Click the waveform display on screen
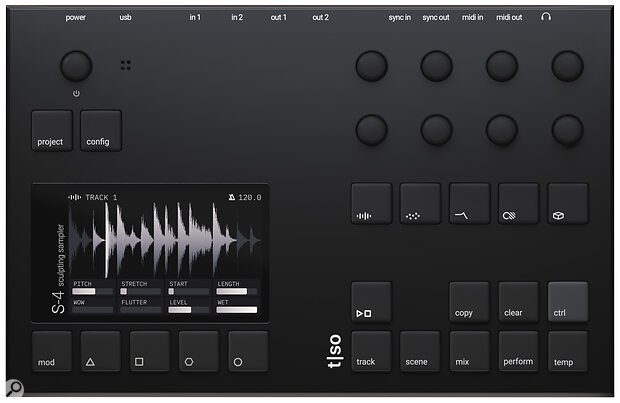 pos(165,240)
